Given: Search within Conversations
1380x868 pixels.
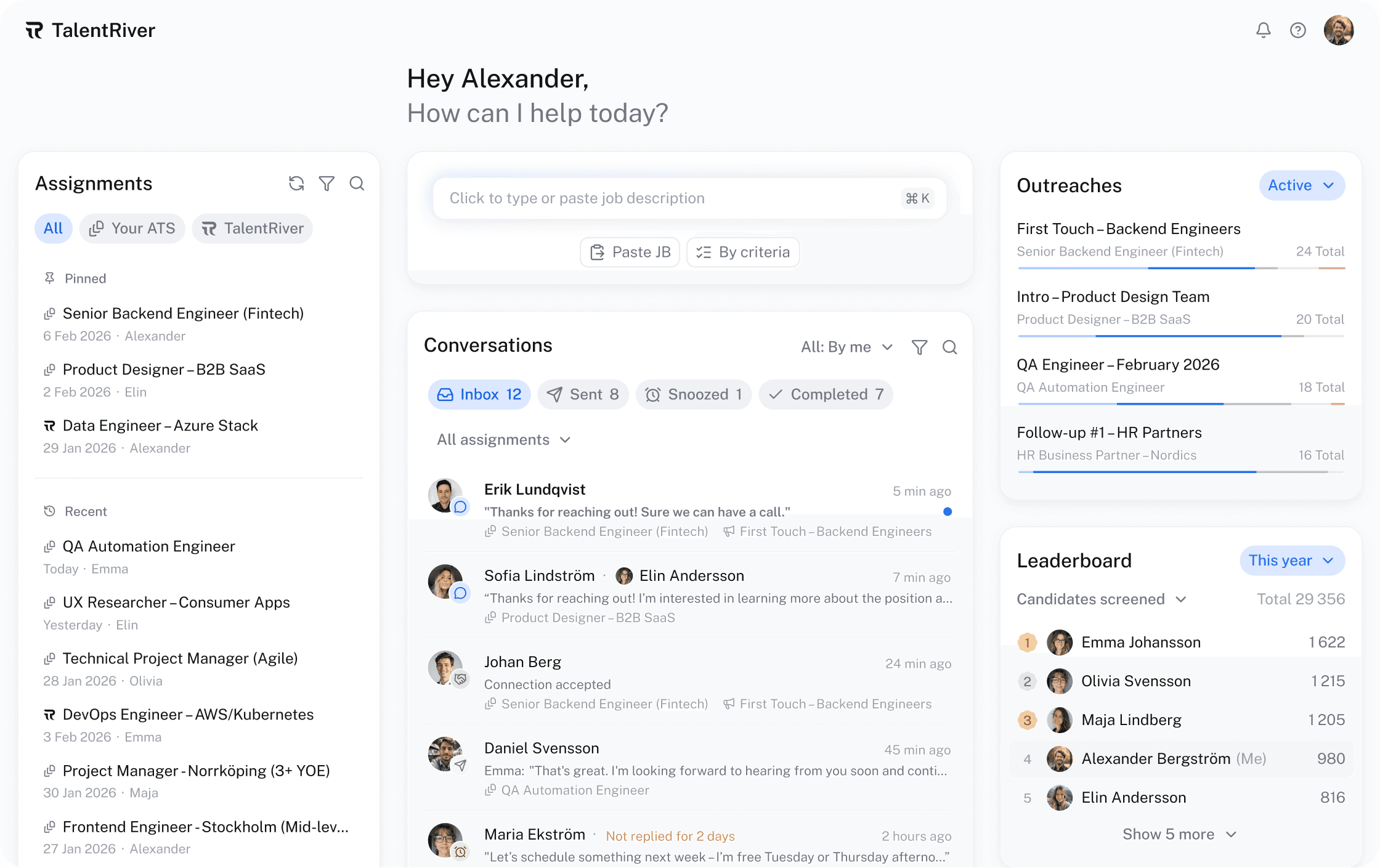Looking at the screenshot, I should click(x=950, y=347).
